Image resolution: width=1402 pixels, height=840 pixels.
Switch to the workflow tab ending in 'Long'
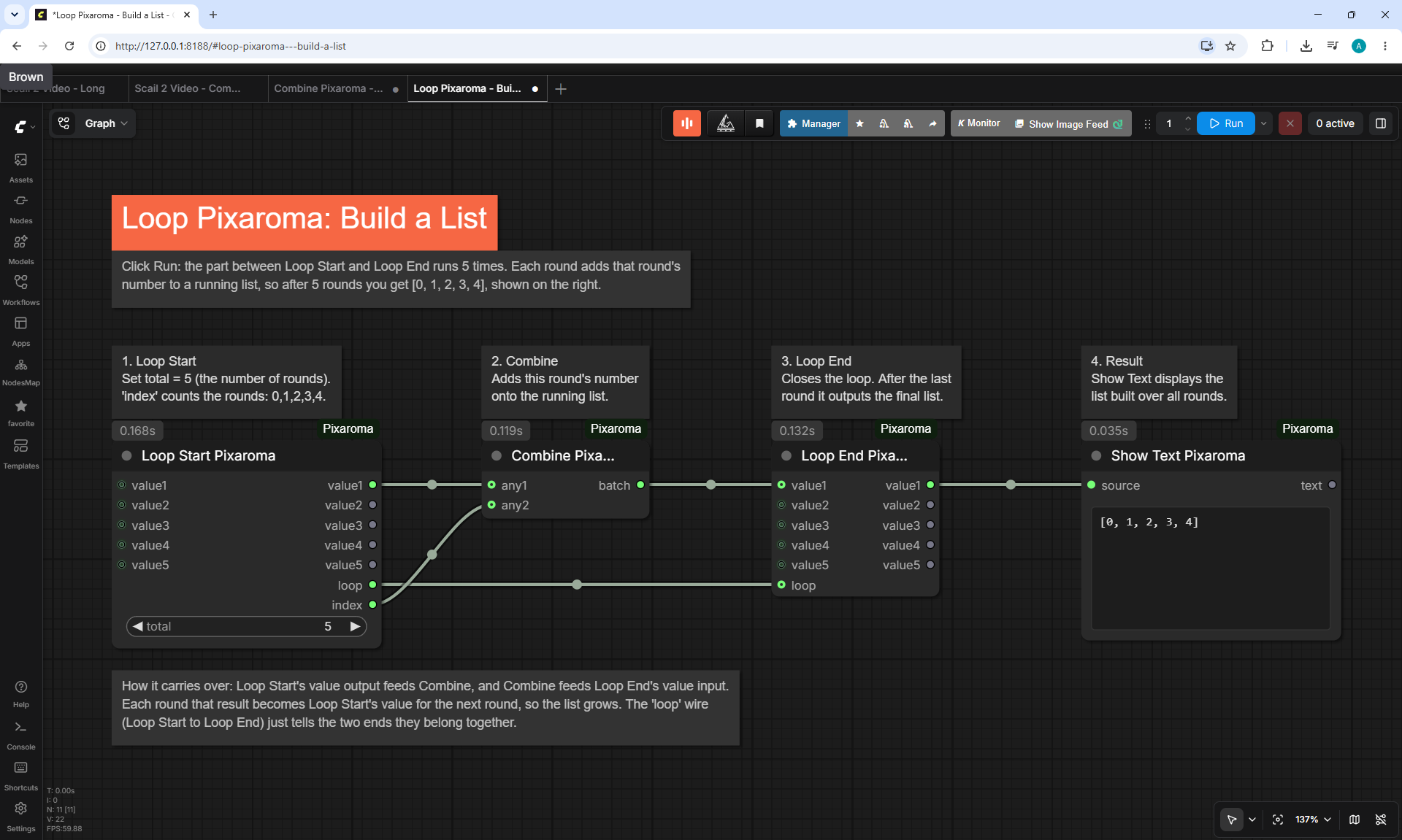click(64, 88)
